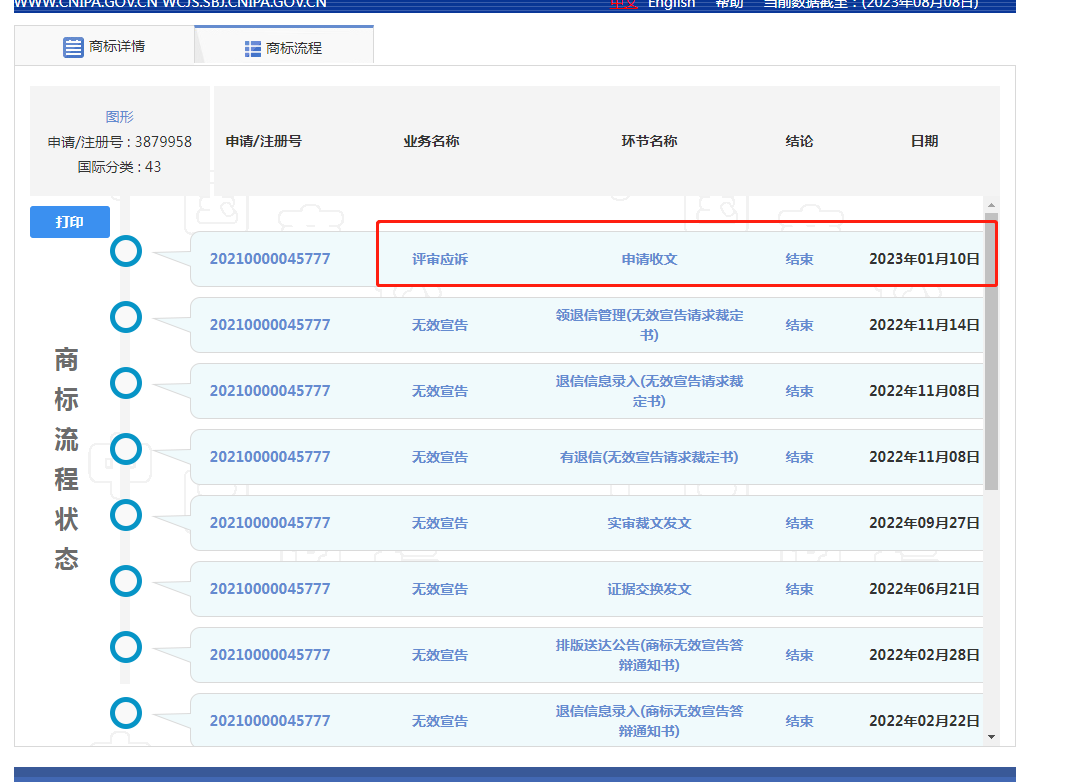Open the 帮助 link in header

729,4
